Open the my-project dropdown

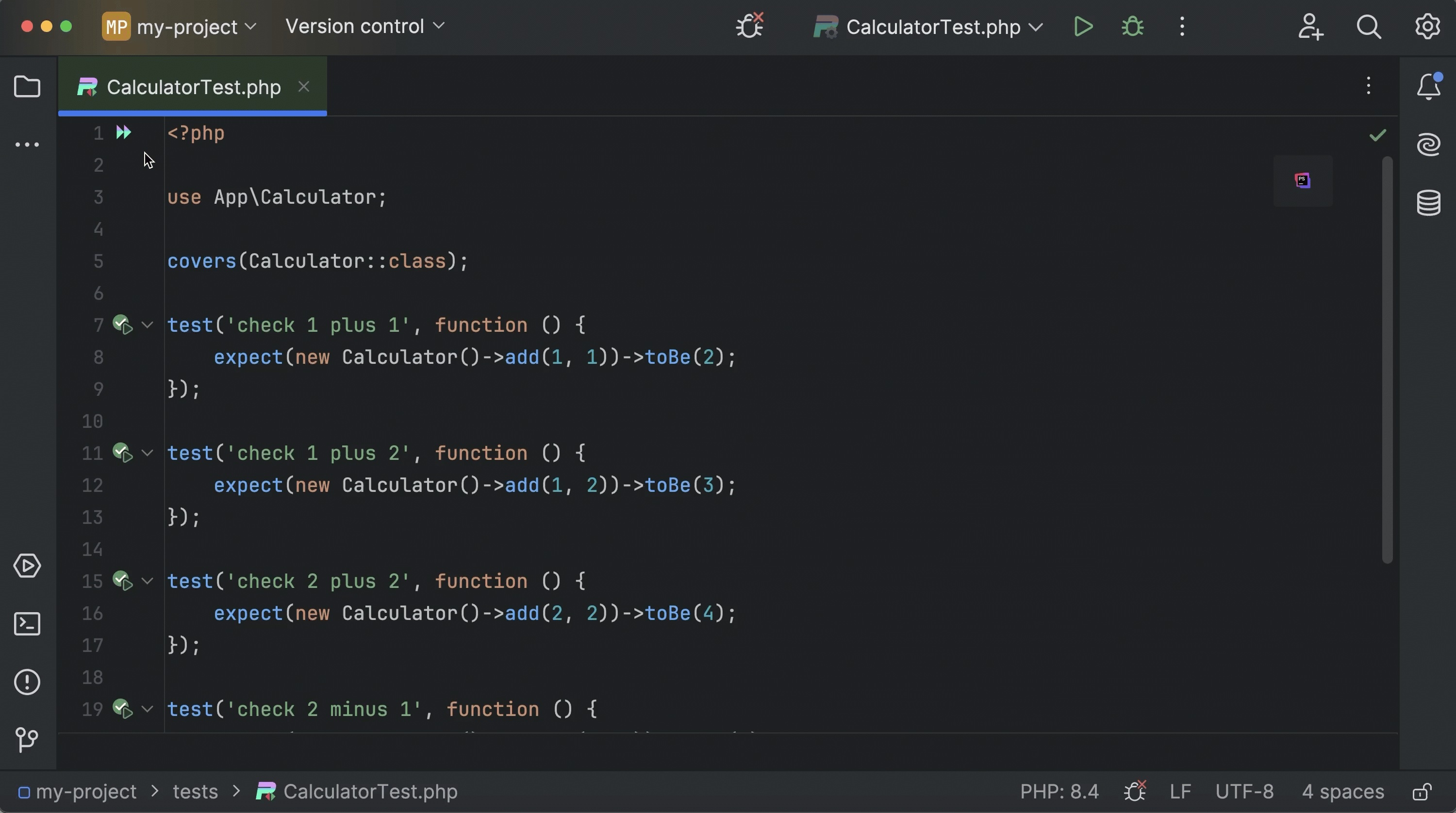tap(178, 27)
